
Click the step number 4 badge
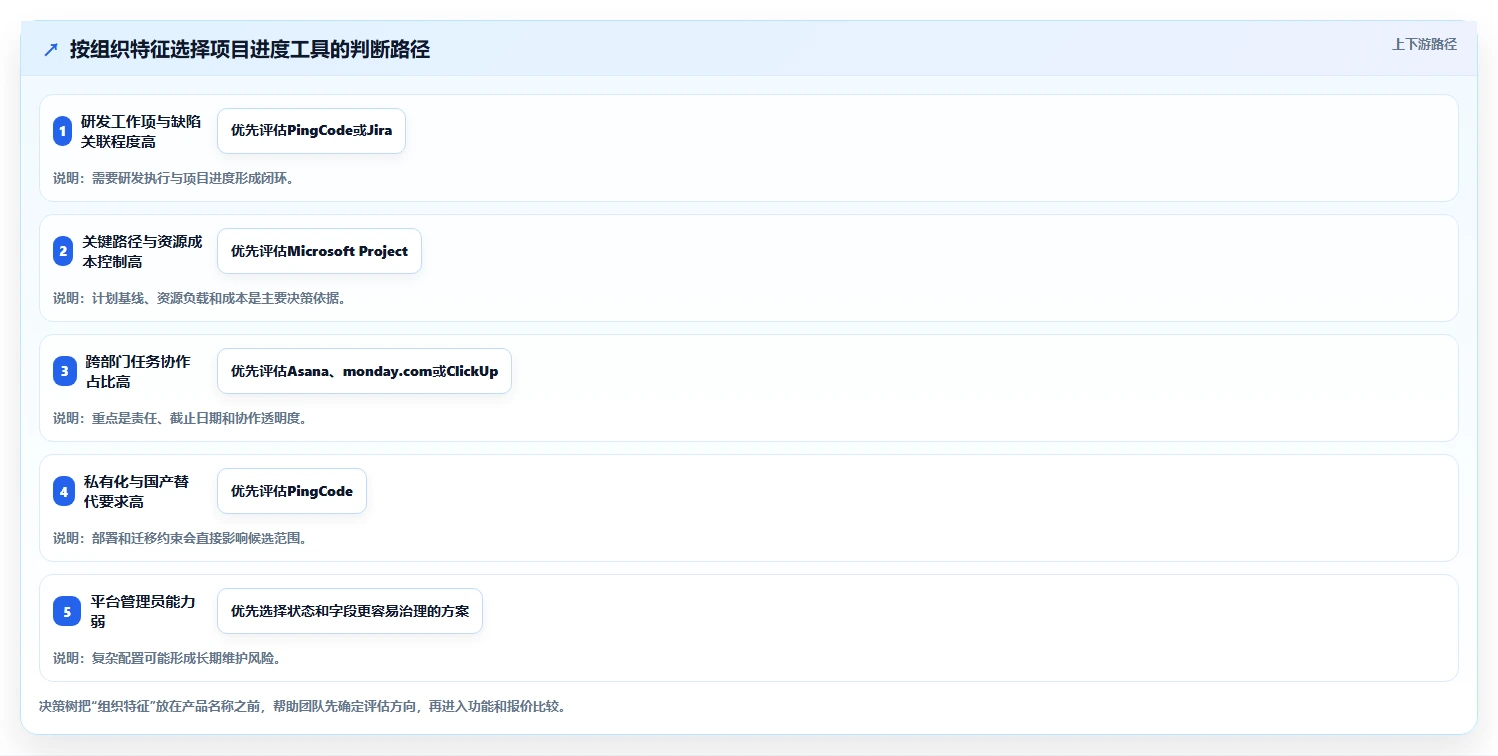(64, 491)
